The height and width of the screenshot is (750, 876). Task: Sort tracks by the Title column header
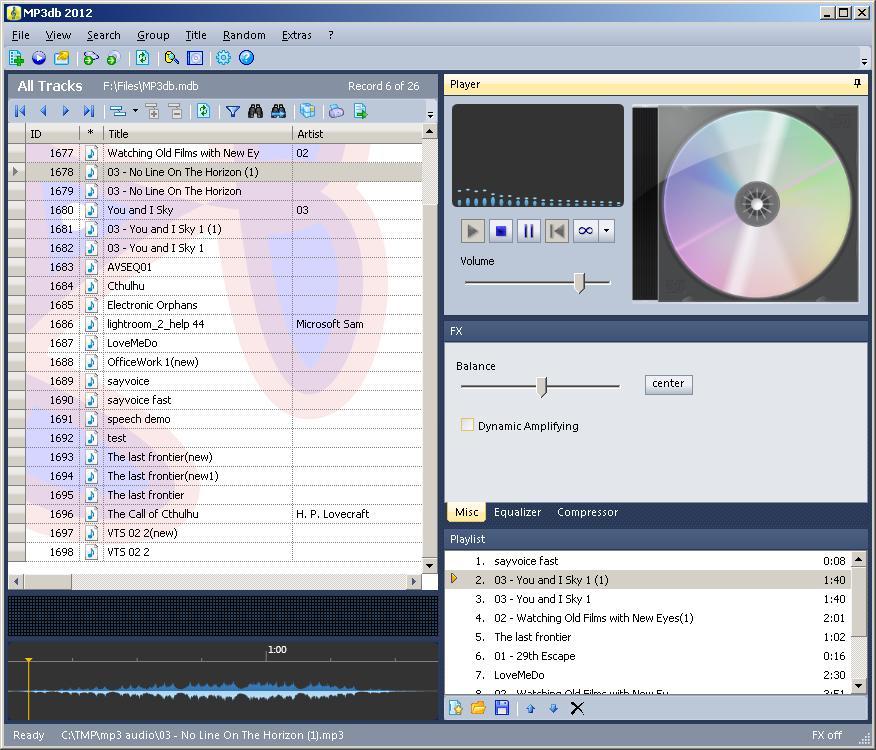click(x=198, y=134)
